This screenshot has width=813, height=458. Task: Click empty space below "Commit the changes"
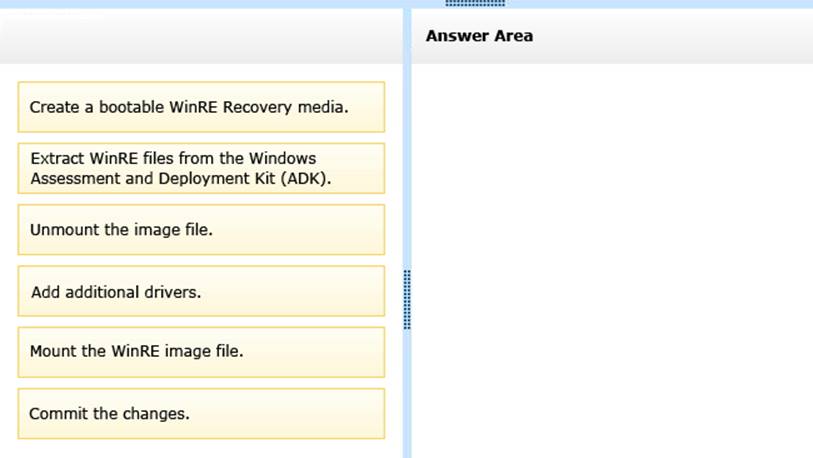(x=200, y=448)
